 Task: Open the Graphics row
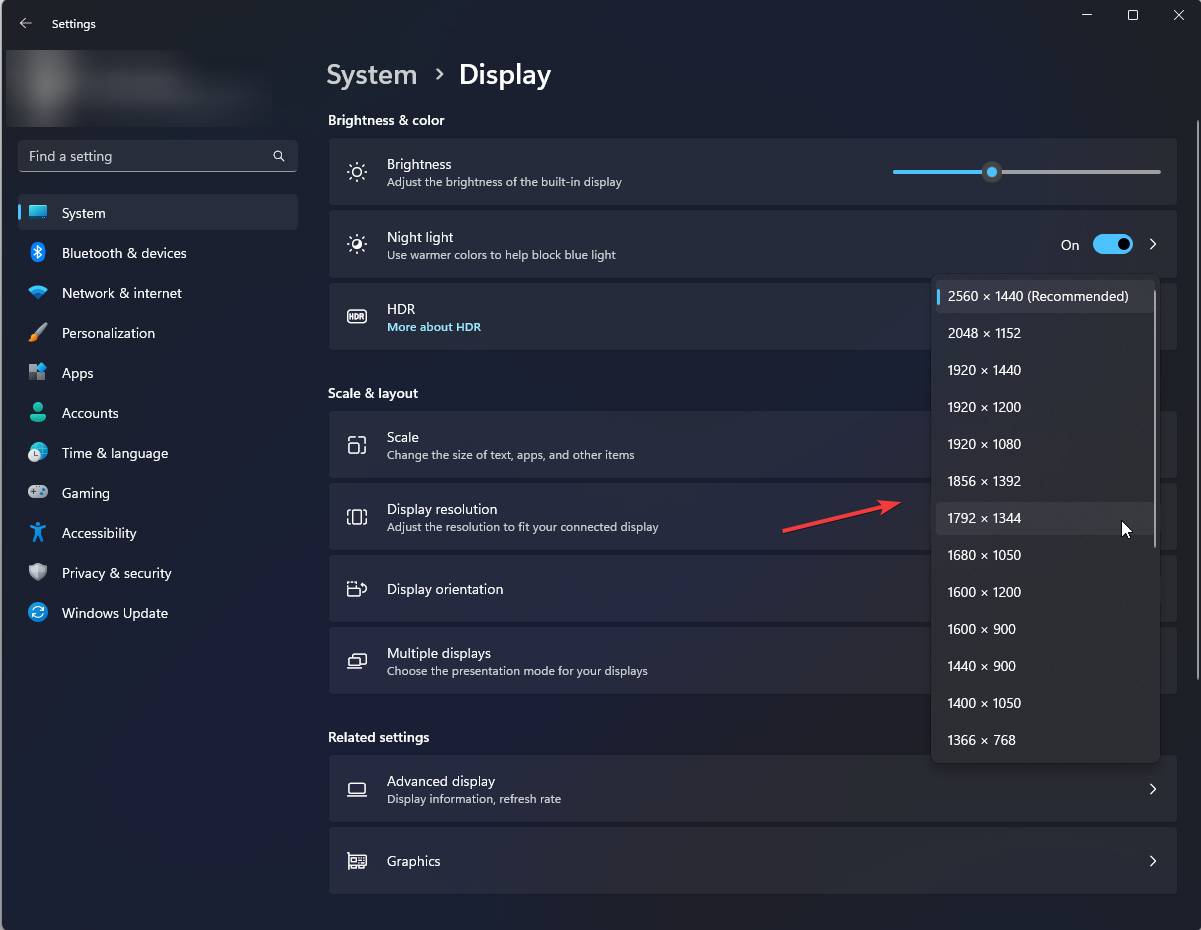tap(753, 861)
